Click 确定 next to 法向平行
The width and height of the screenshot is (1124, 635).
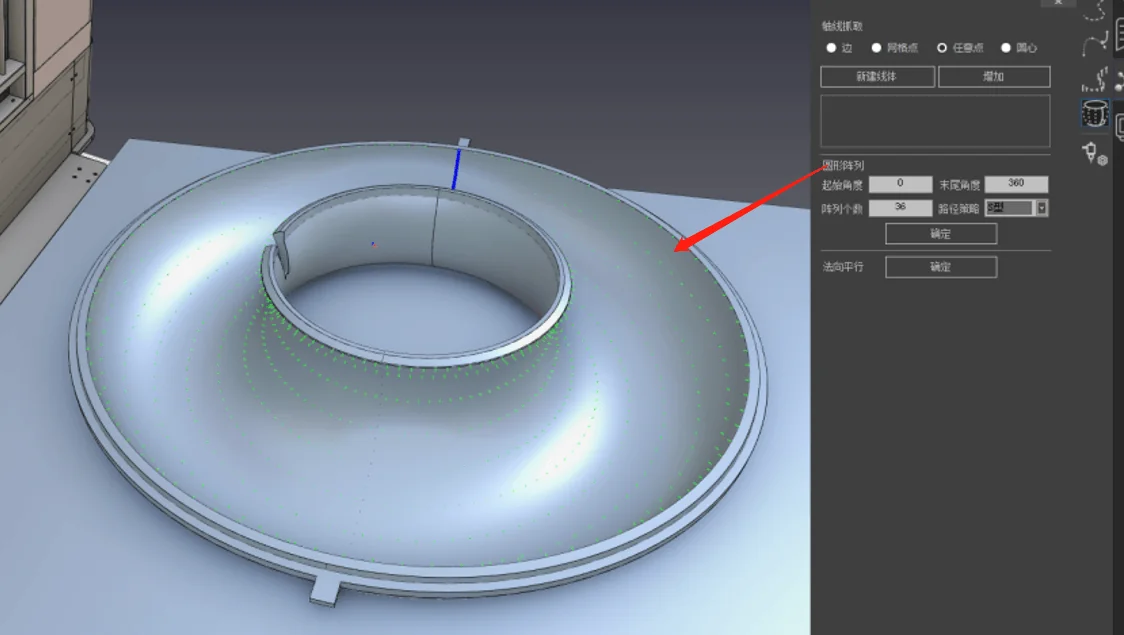pos(940,267)
